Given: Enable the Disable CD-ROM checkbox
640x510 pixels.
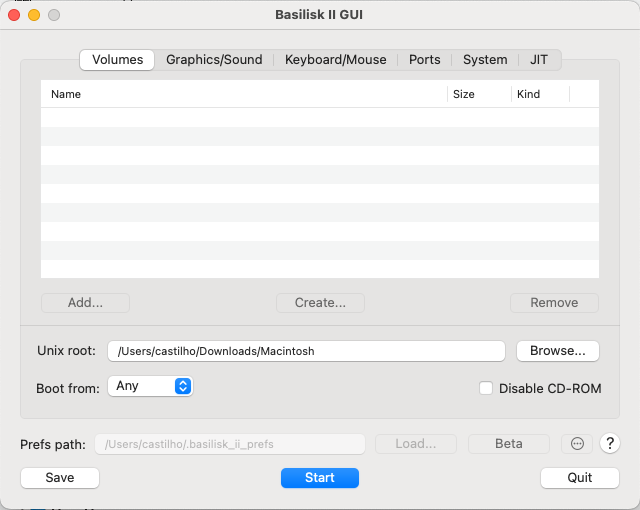Looking at the screenshot, I should [x=486, y=388].
